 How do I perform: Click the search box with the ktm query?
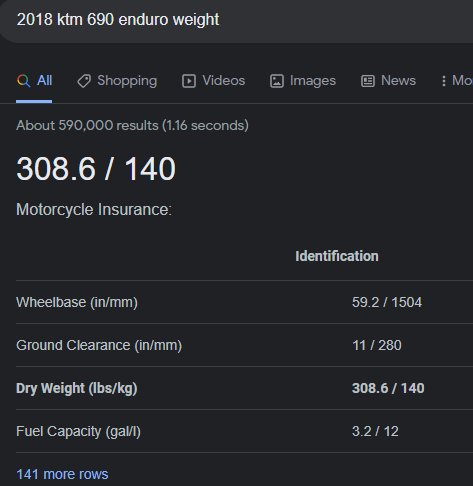(x=237, y=20)
